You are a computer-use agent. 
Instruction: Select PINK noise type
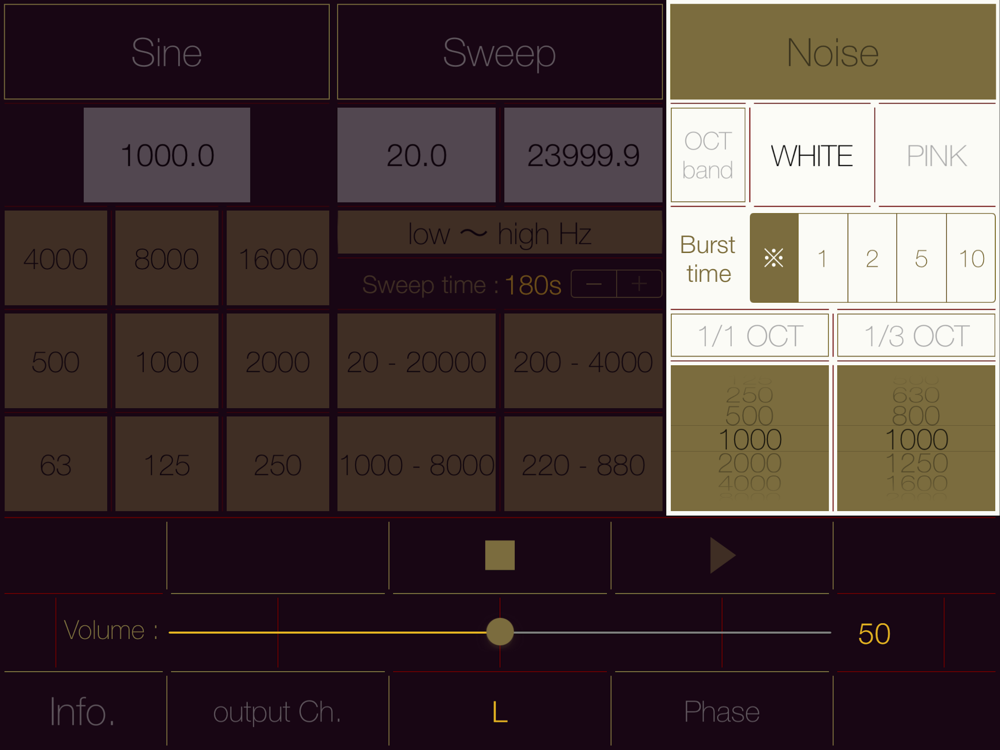pos(936,156)
